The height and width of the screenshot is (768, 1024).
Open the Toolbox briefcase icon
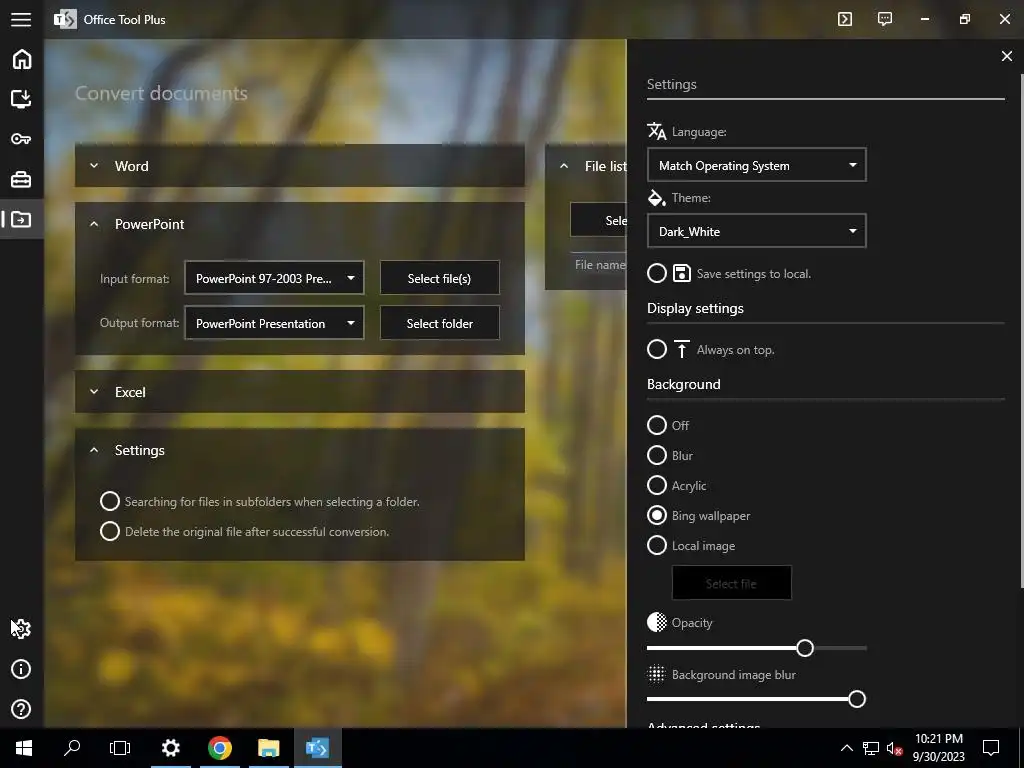pos(22,179)
